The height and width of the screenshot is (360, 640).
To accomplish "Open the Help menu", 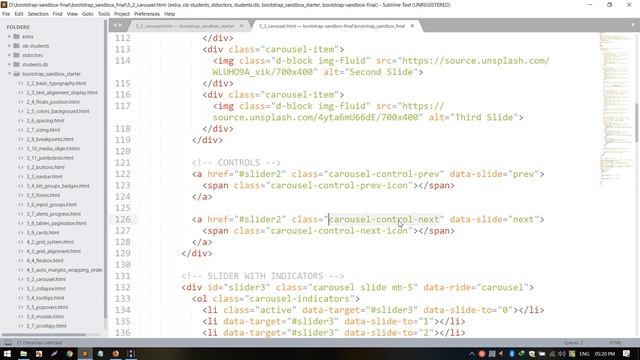I will coord(169,14).
